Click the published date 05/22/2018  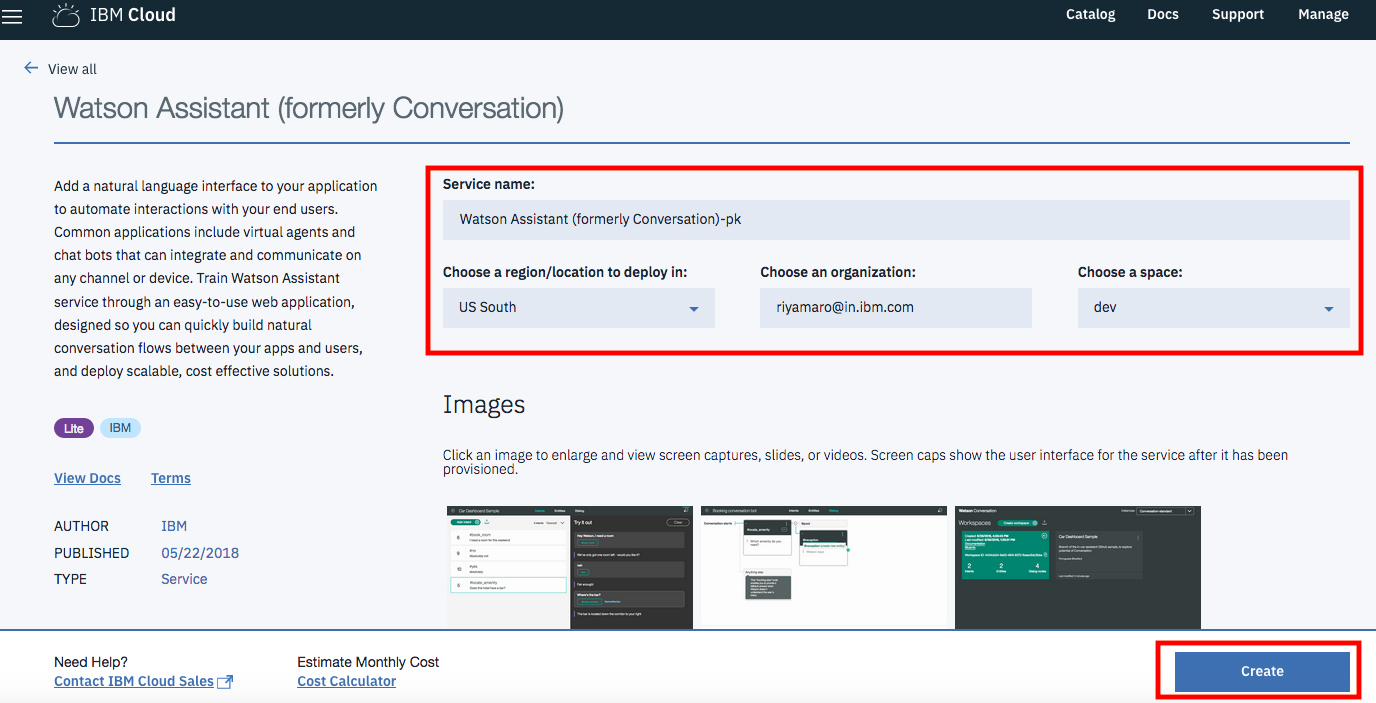coord(200,553)
